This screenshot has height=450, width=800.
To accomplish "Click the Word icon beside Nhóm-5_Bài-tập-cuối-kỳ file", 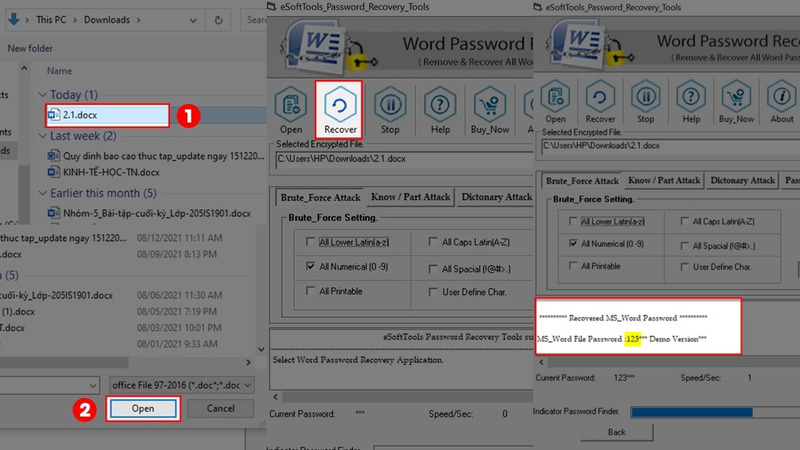I will coord(54,213).
